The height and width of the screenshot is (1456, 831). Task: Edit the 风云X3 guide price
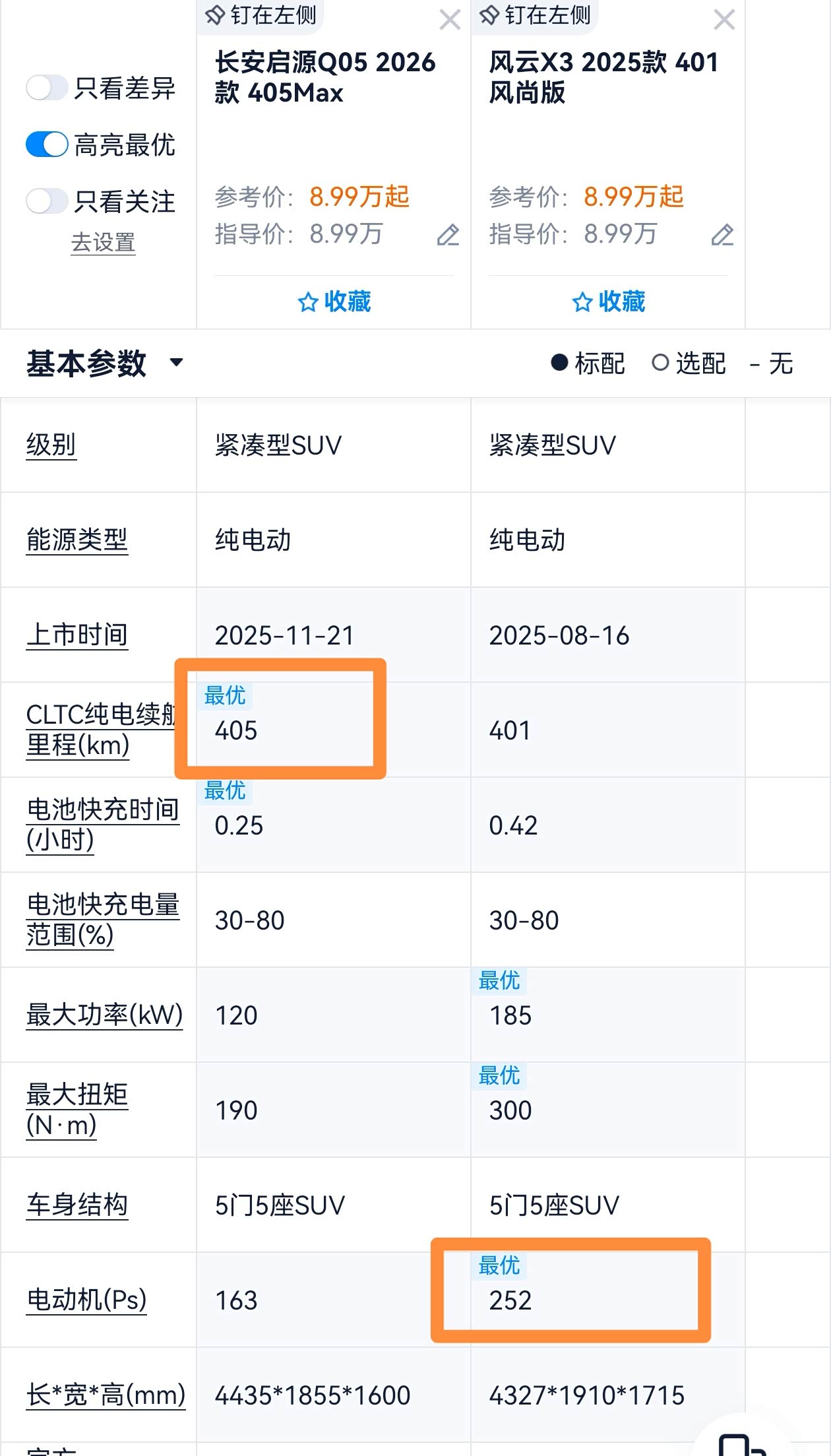tap(722, 235)
